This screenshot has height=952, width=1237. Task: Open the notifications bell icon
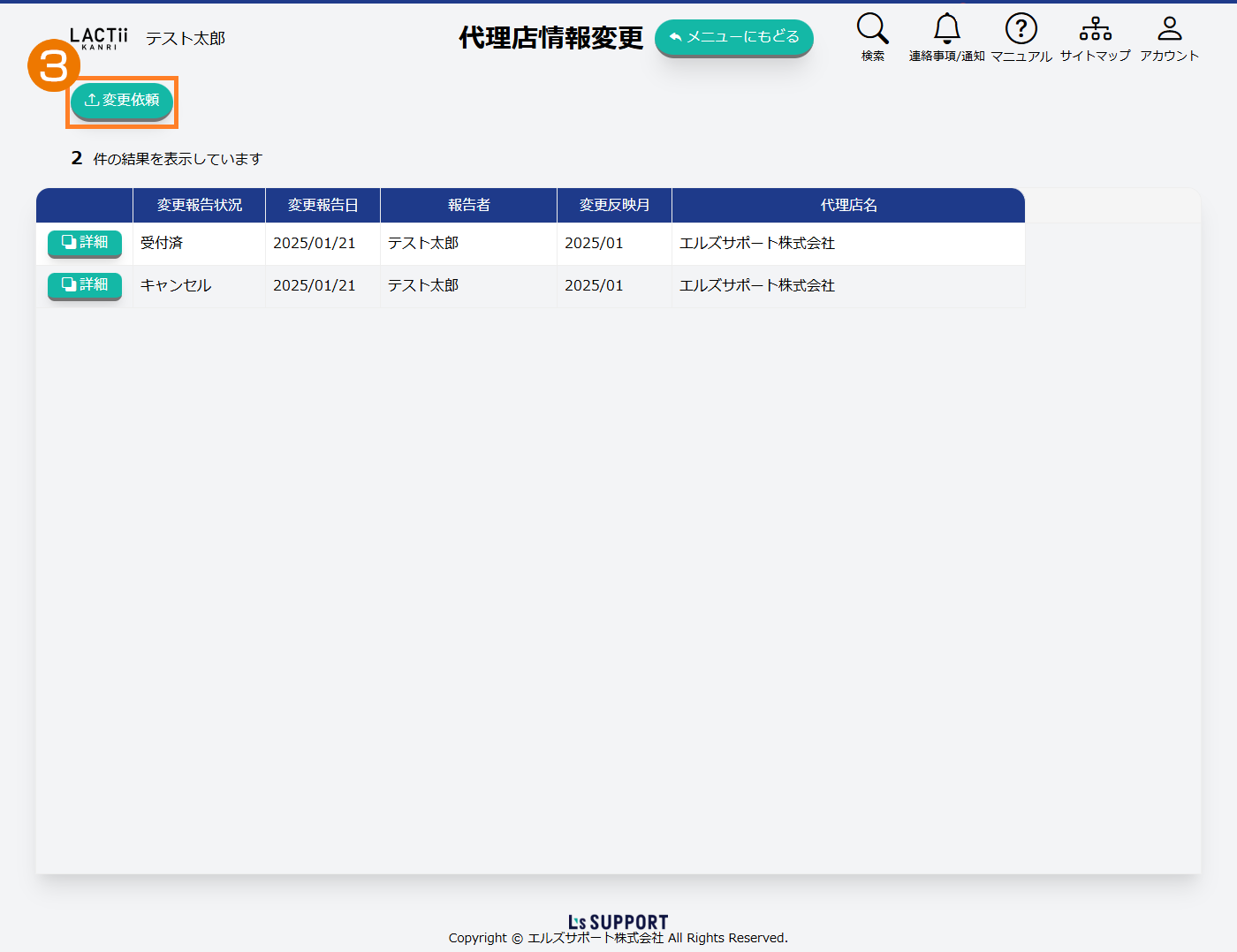tap(946, 29)
